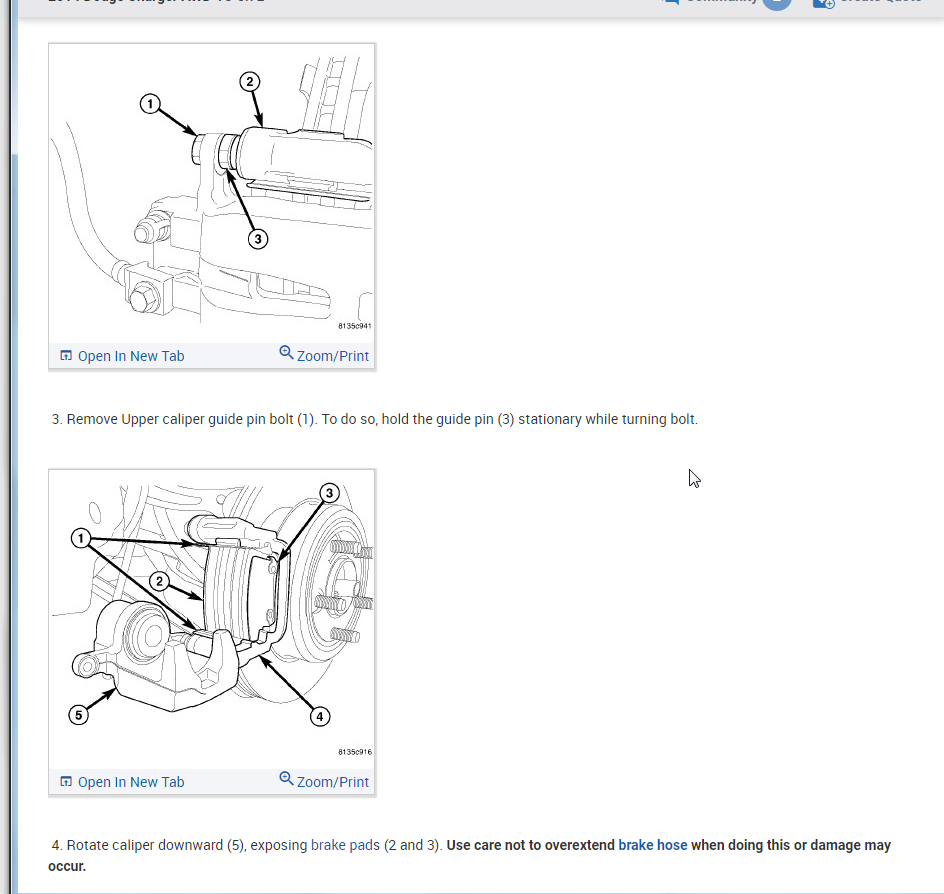Click the new-tab icon under second diagram
The image size is (944, 894).
tap(66, 781)
